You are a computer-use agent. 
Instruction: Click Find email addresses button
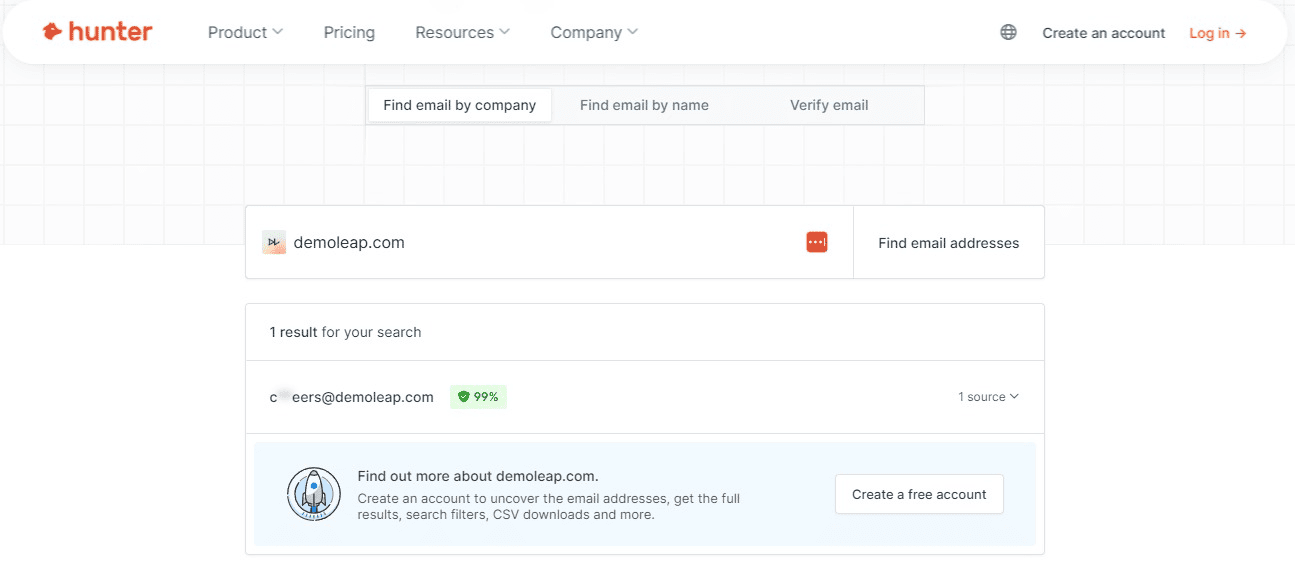(x=949, y=242)
